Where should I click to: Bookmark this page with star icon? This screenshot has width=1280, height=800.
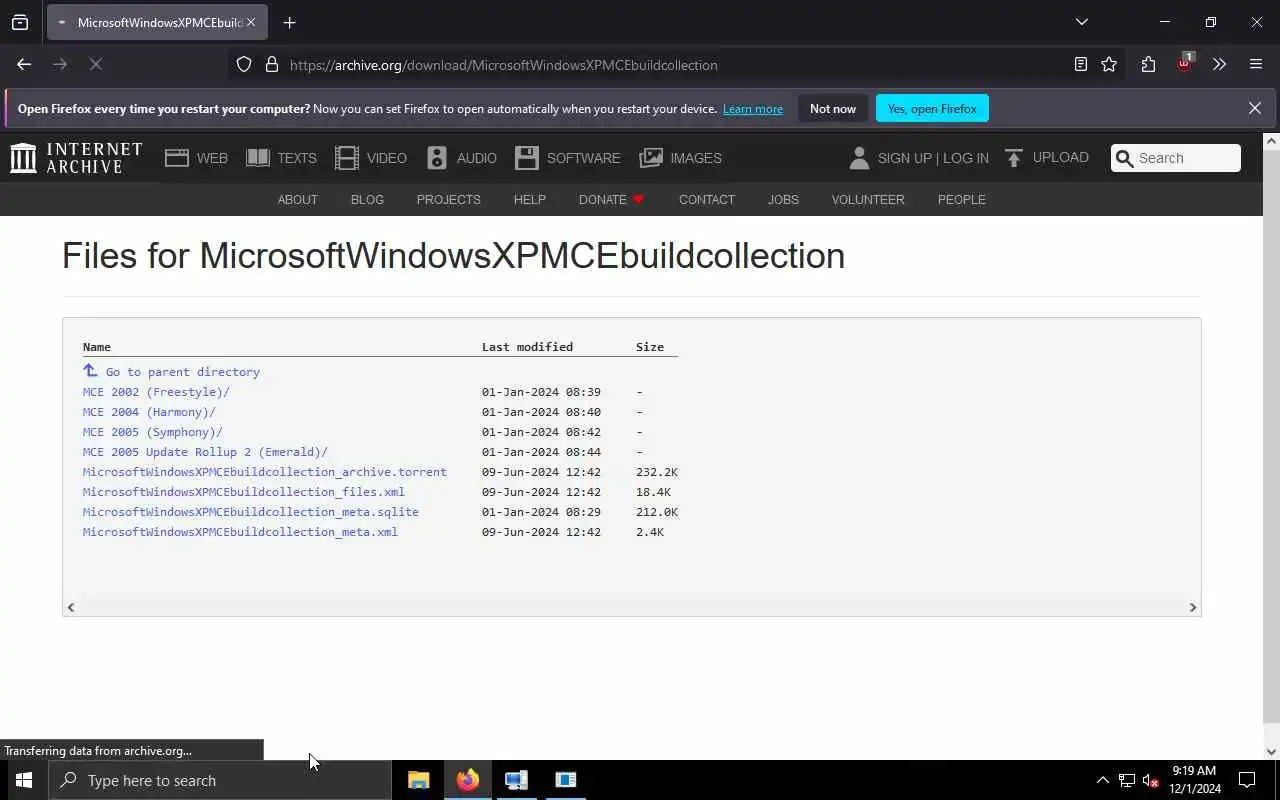click(1109, 64)
